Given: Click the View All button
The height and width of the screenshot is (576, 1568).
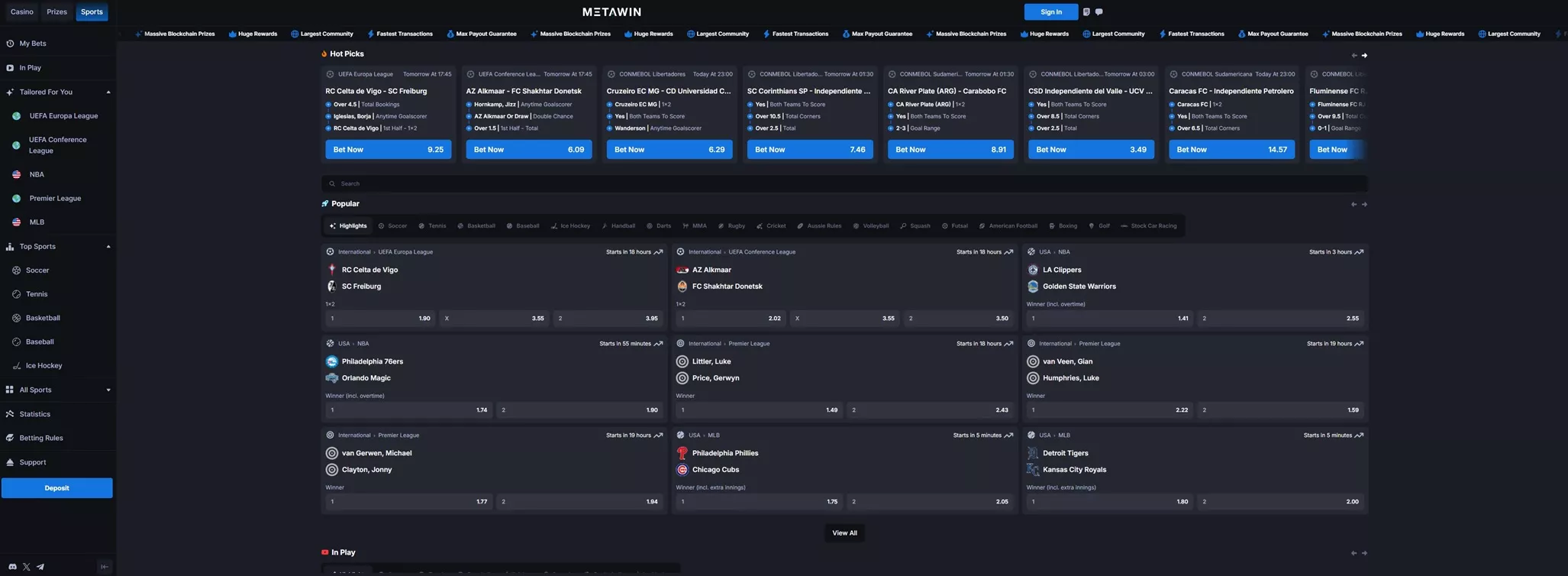Looking at the screenshot, I should [x=844, y=533].
